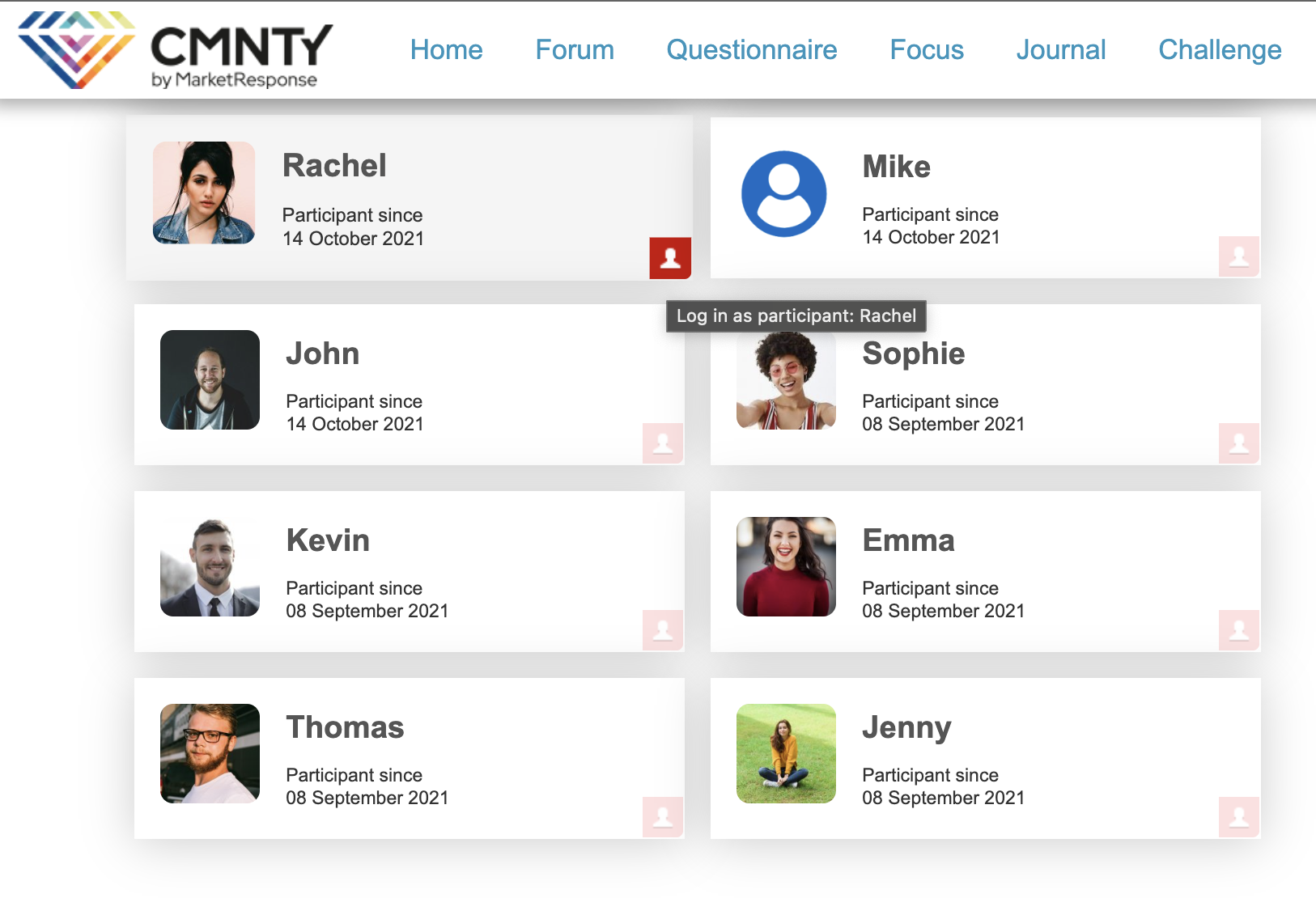Screen dimensions: 1316x898
Task: Go to the Home menu item
Action: [x=446, y=50]
